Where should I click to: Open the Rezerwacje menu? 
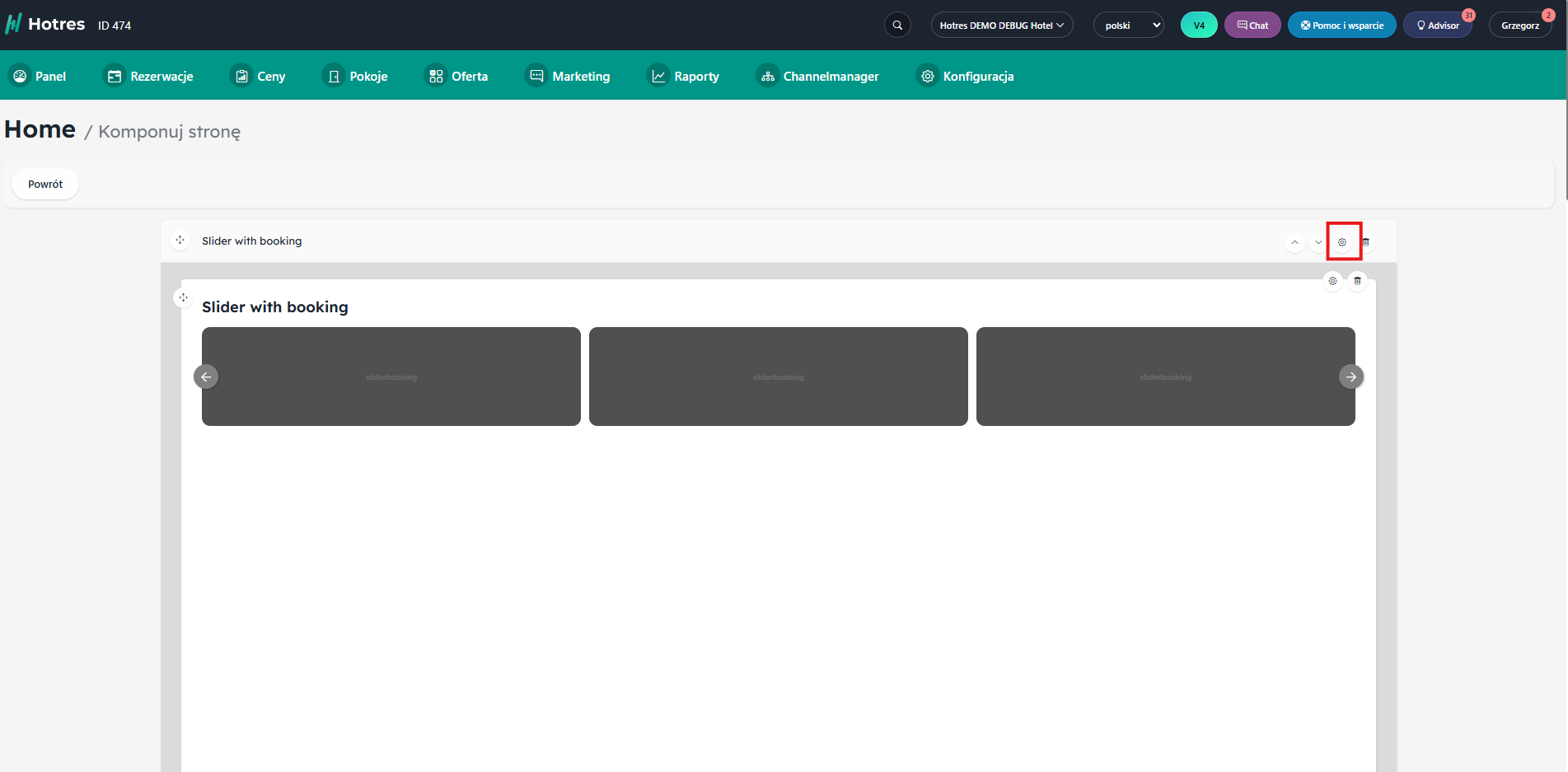click(149, 76)
